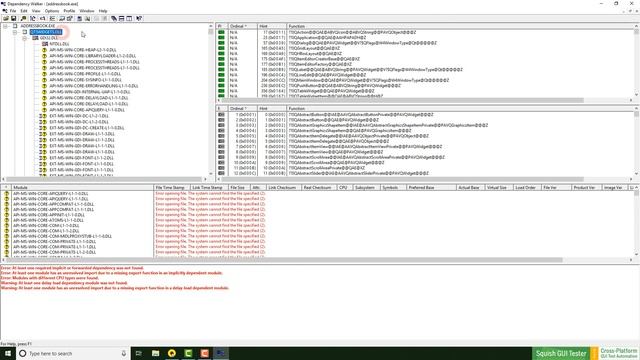Sort imports by the Hint column header
The height and width of the screenshot is (360, 640).
(272, 26)
